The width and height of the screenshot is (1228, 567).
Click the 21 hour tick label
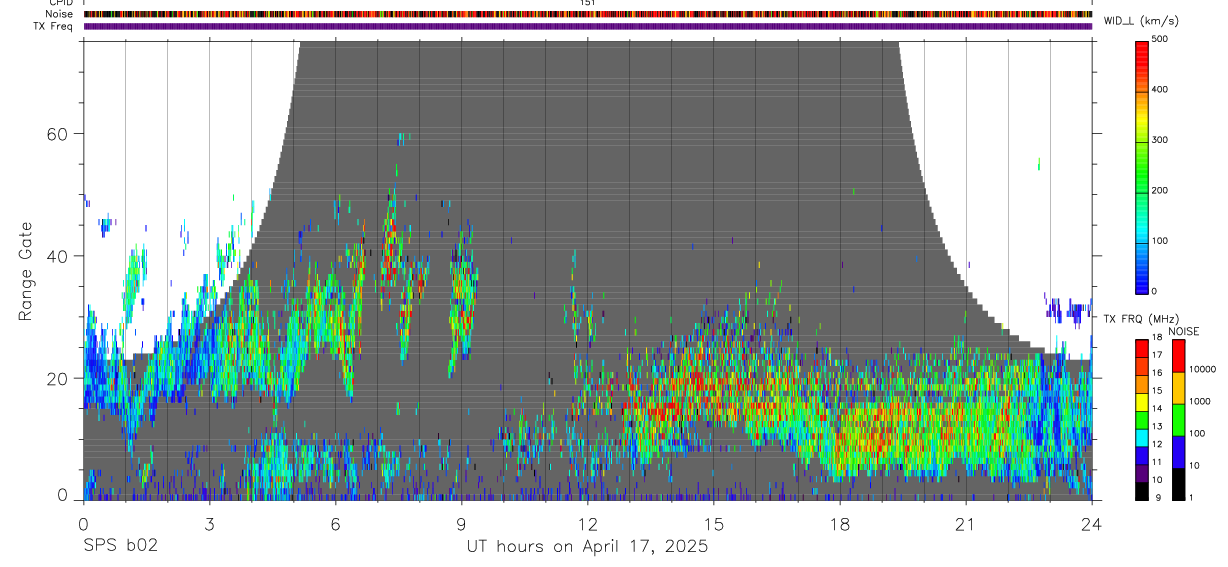click(966, 524)
